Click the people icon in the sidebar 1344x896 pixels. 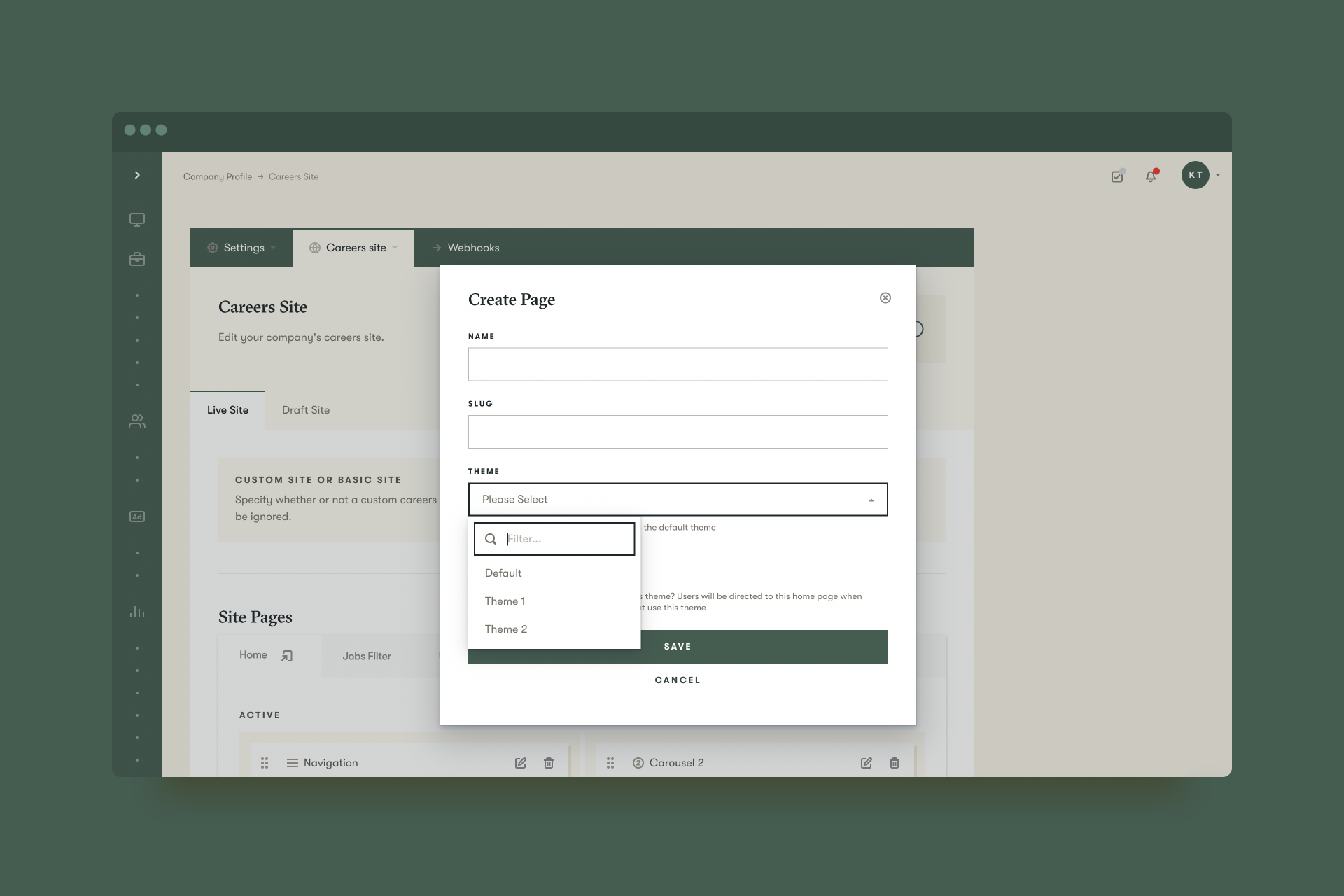pyautogui.click(x=137, y=421)
